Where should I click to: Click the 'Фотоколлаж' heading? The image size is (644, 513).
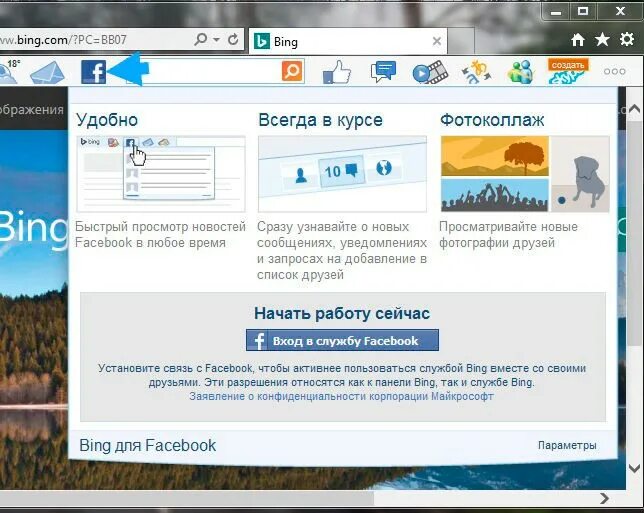[492, 120]
